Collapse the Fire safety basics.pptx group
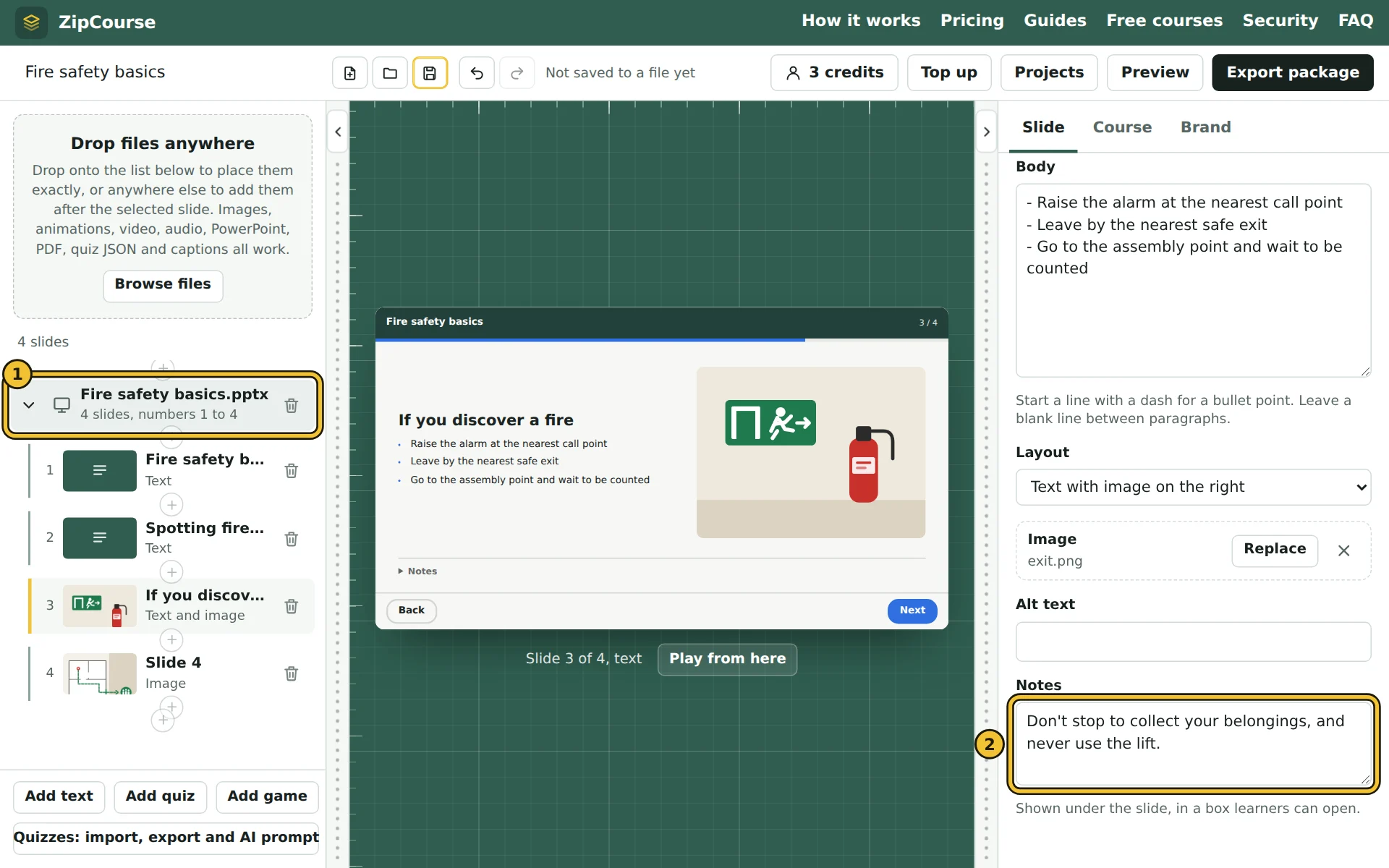1389x868 pixels. (29, 404)
